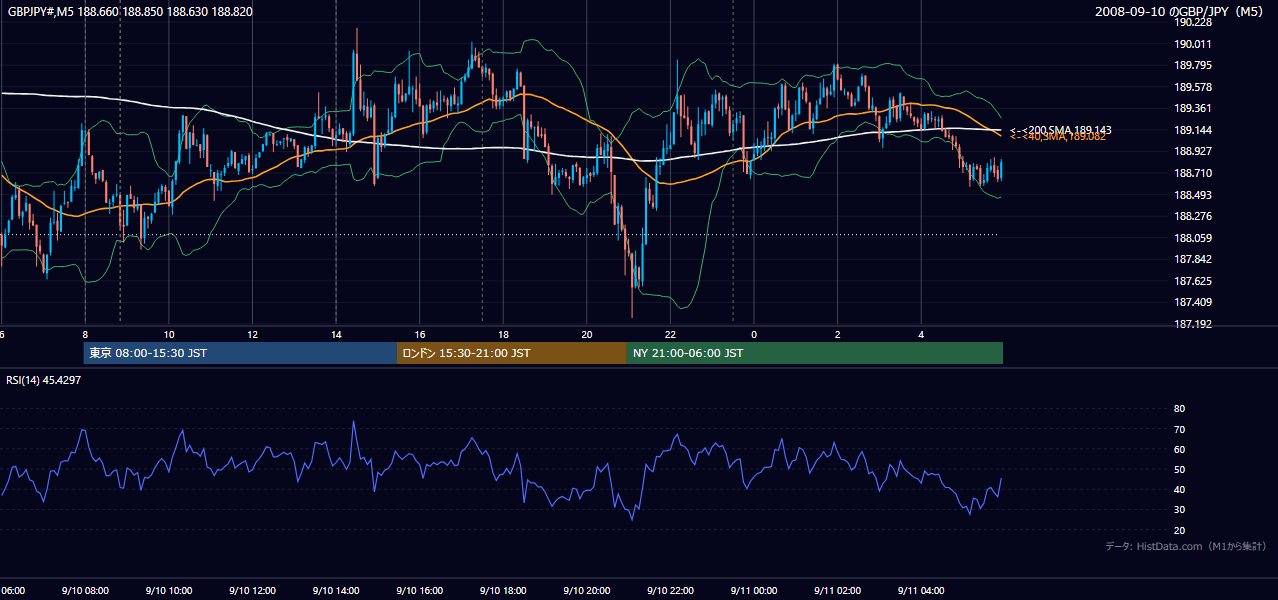
Task: Click price axis label 188.493
Action: 1193,195
